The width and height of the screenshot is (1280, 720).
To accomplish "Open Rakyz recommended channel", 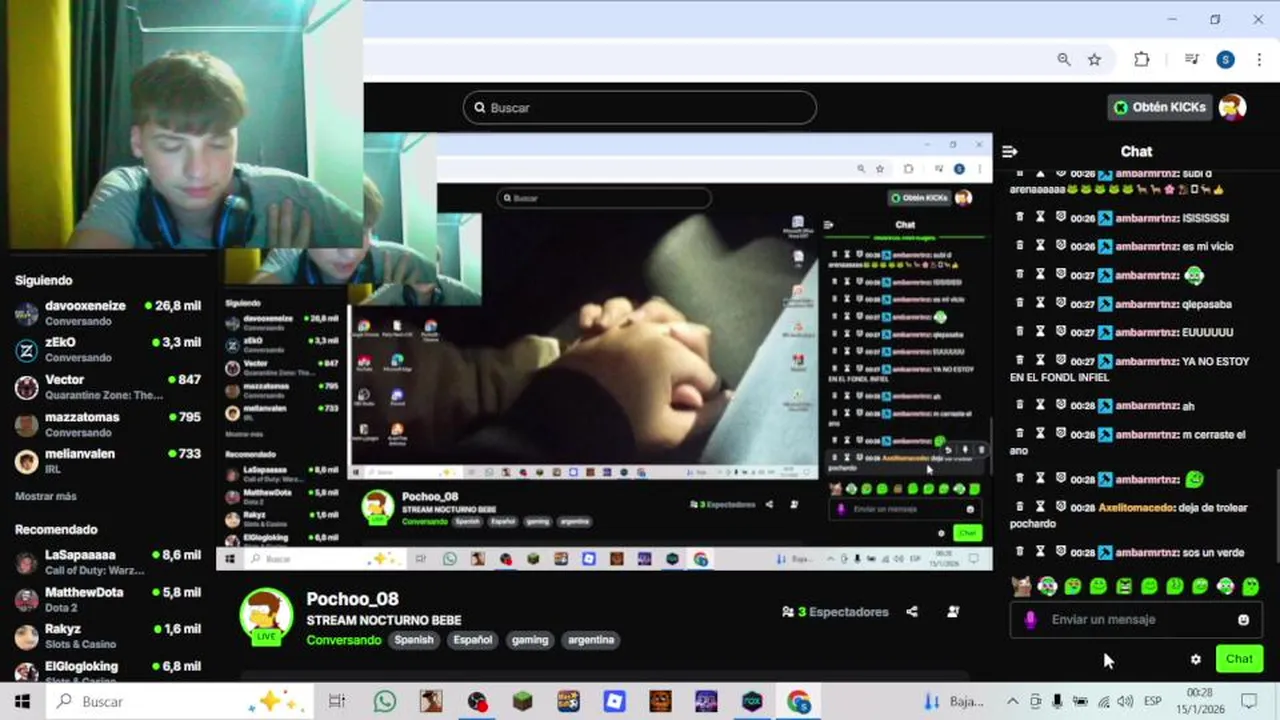I will point(108,636).
